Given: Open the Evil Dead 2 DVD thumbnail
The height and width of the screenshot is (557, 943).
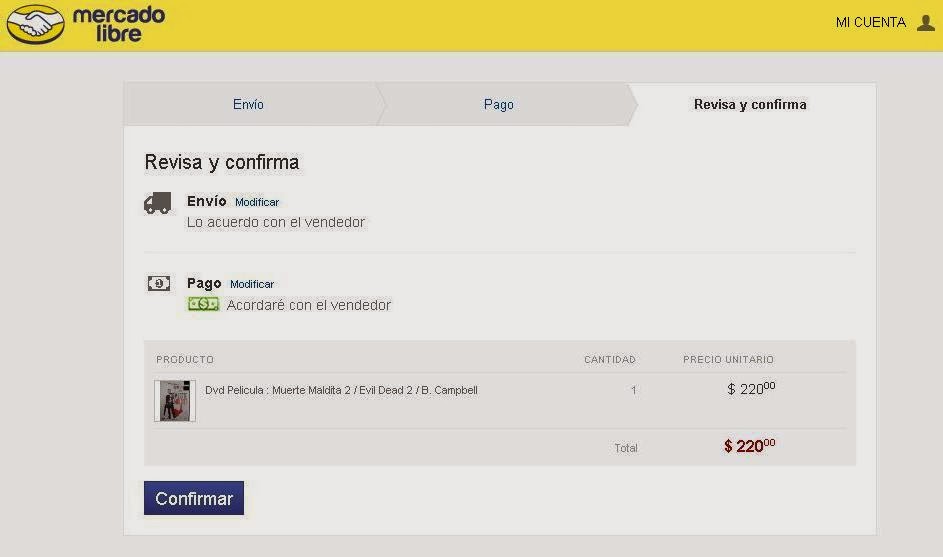Looking at the screenshot, I should pyautogui.click(x=175, y=400).
